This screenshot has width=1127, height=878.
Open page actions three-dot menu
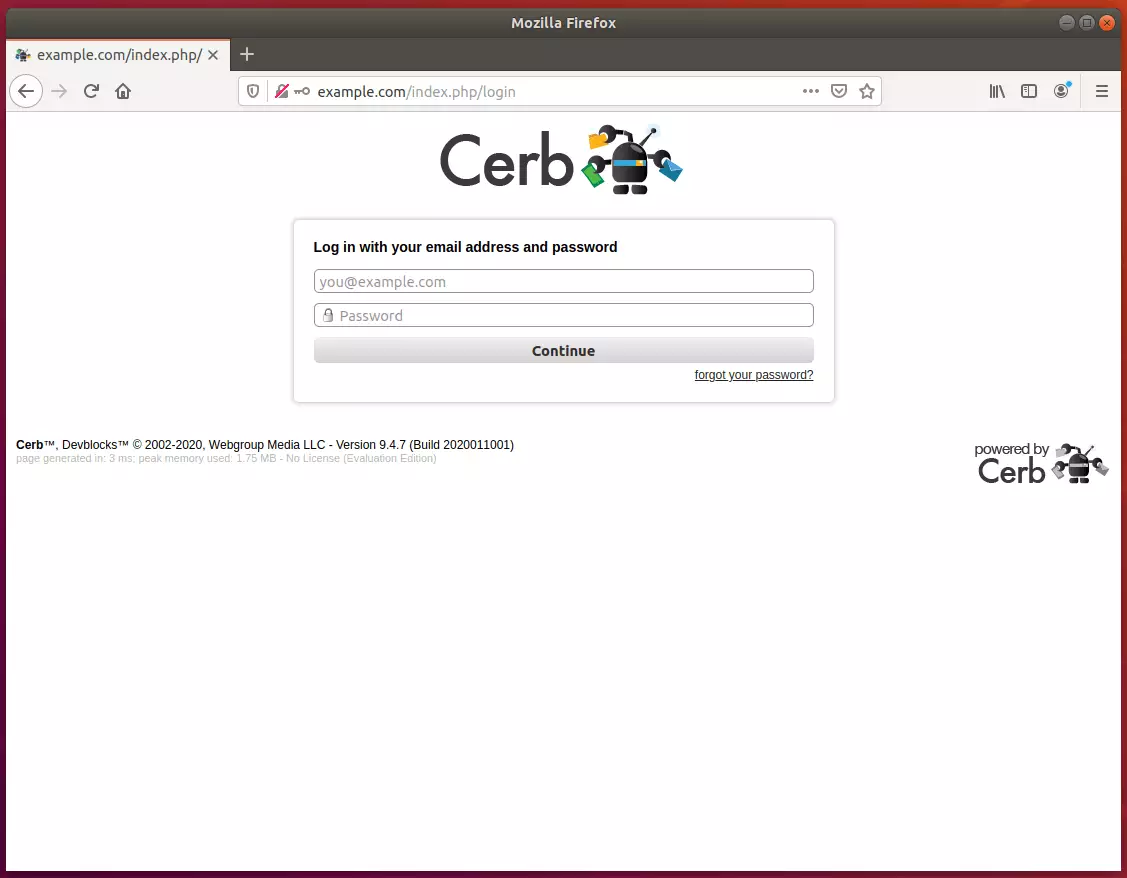tap(811, 91)
